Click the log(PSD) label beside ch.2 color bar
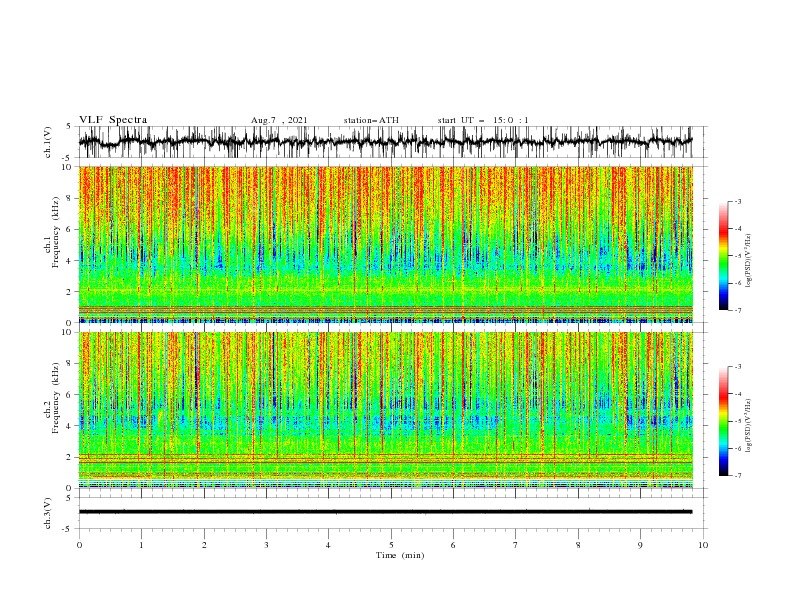Image resolution: width=792 pixels, height=612 pixels. pos(748,425)
